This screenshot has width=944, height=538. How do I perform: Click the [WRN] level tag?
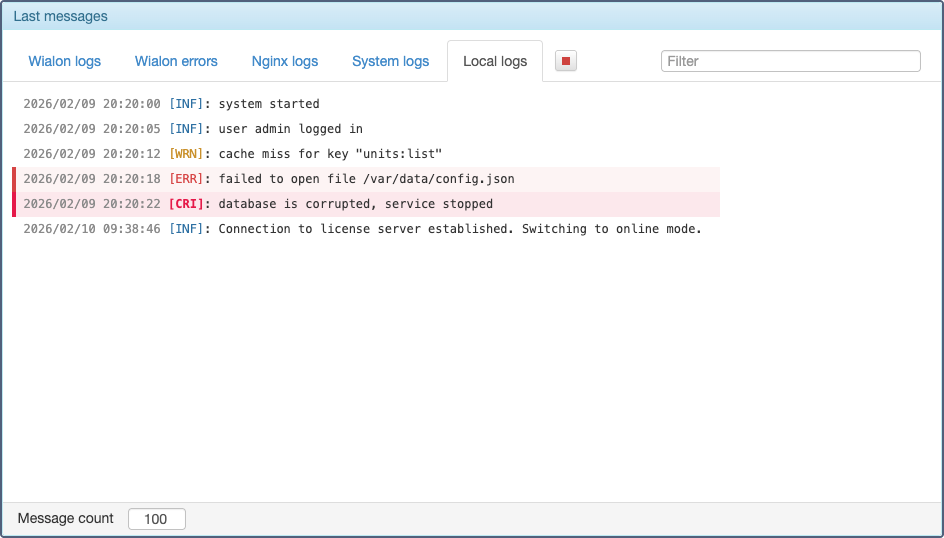(186, 154)
